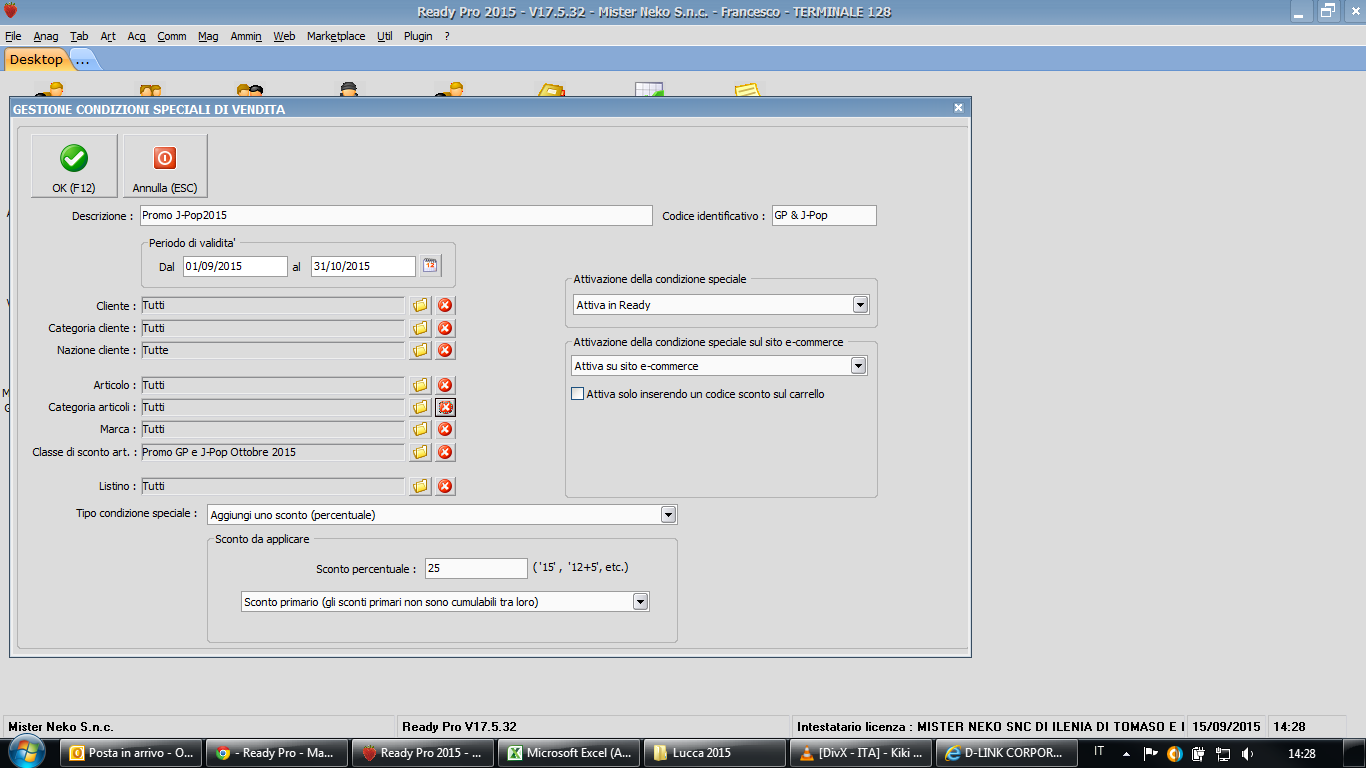This screenshot has width=1366, height=768.
Task: Open the Art menu
Action: click(108, 36)
